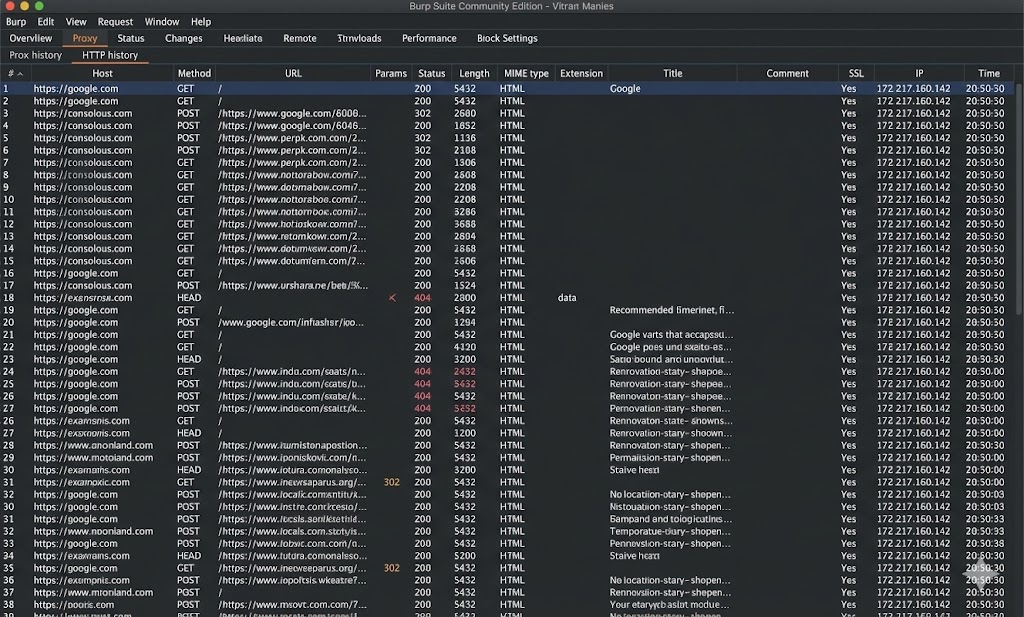Open the Burp menu

click(x=15, y=21)
